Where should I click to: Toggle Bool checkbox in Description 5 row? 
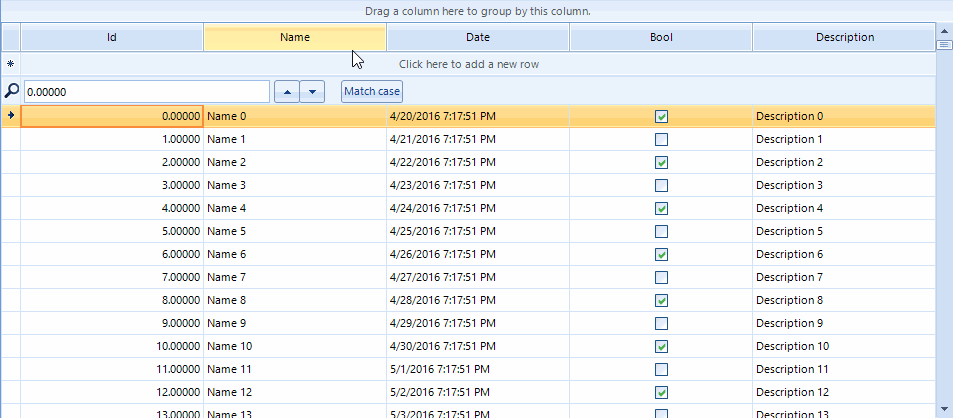tap(661, 231)
